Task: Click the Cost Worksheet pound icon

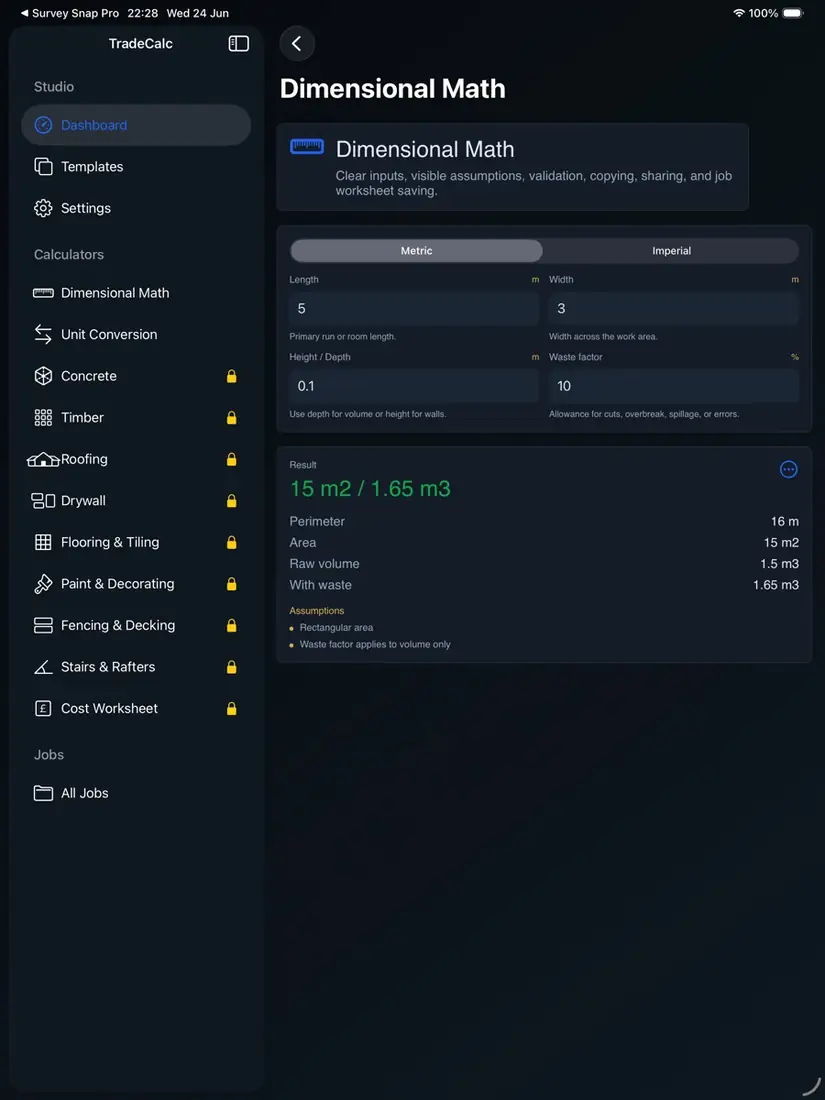Action: click(43, 709)
